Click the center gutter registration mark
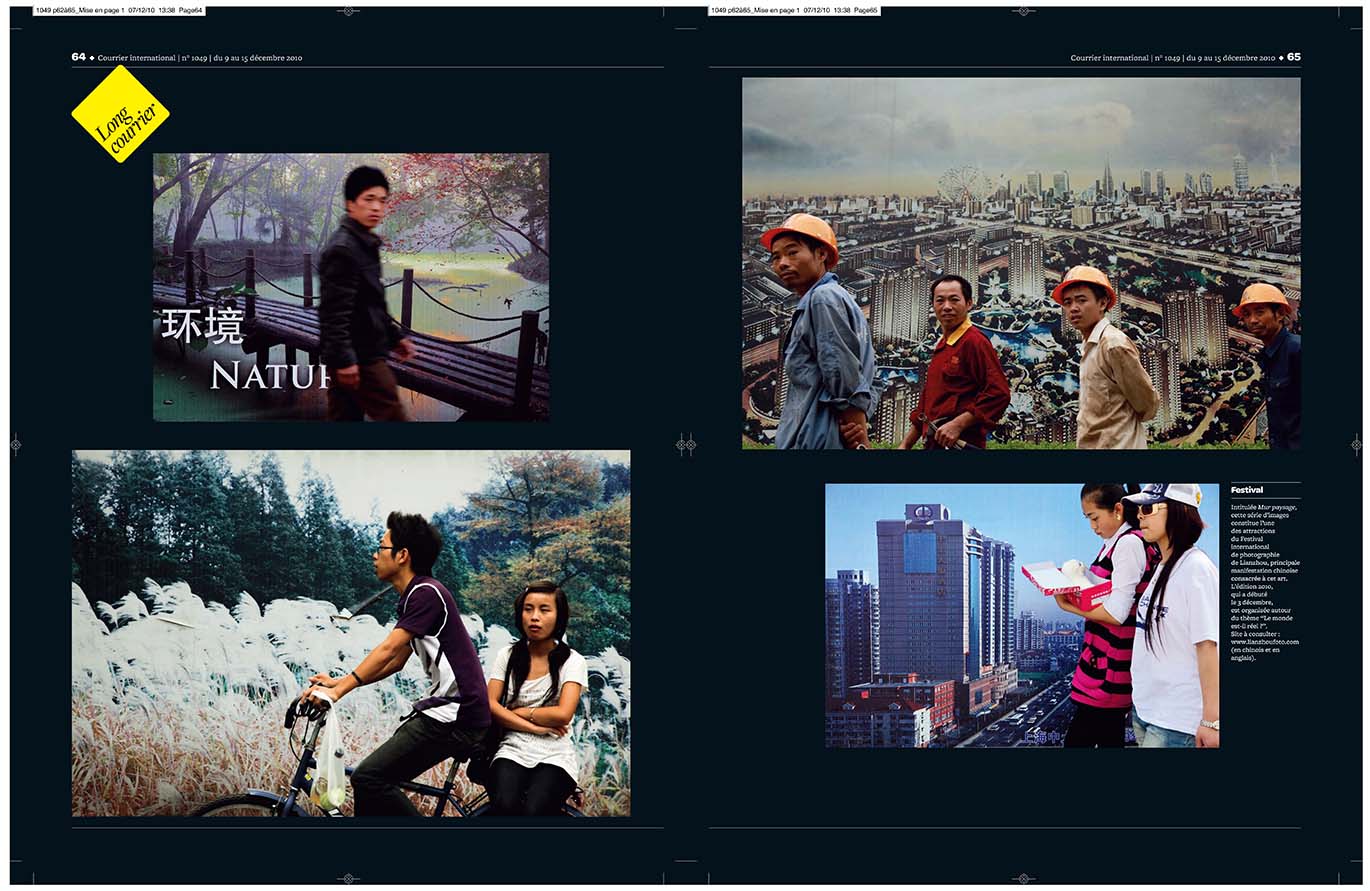 [x=686, y=444]
